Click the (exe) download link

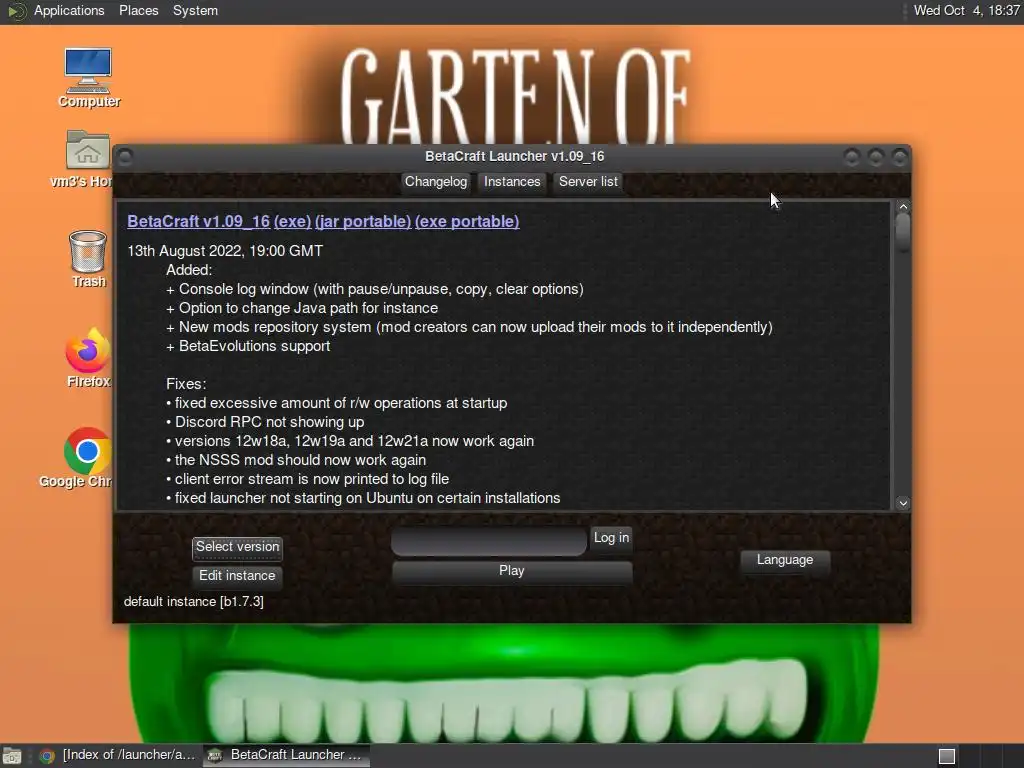pos(293,221)
